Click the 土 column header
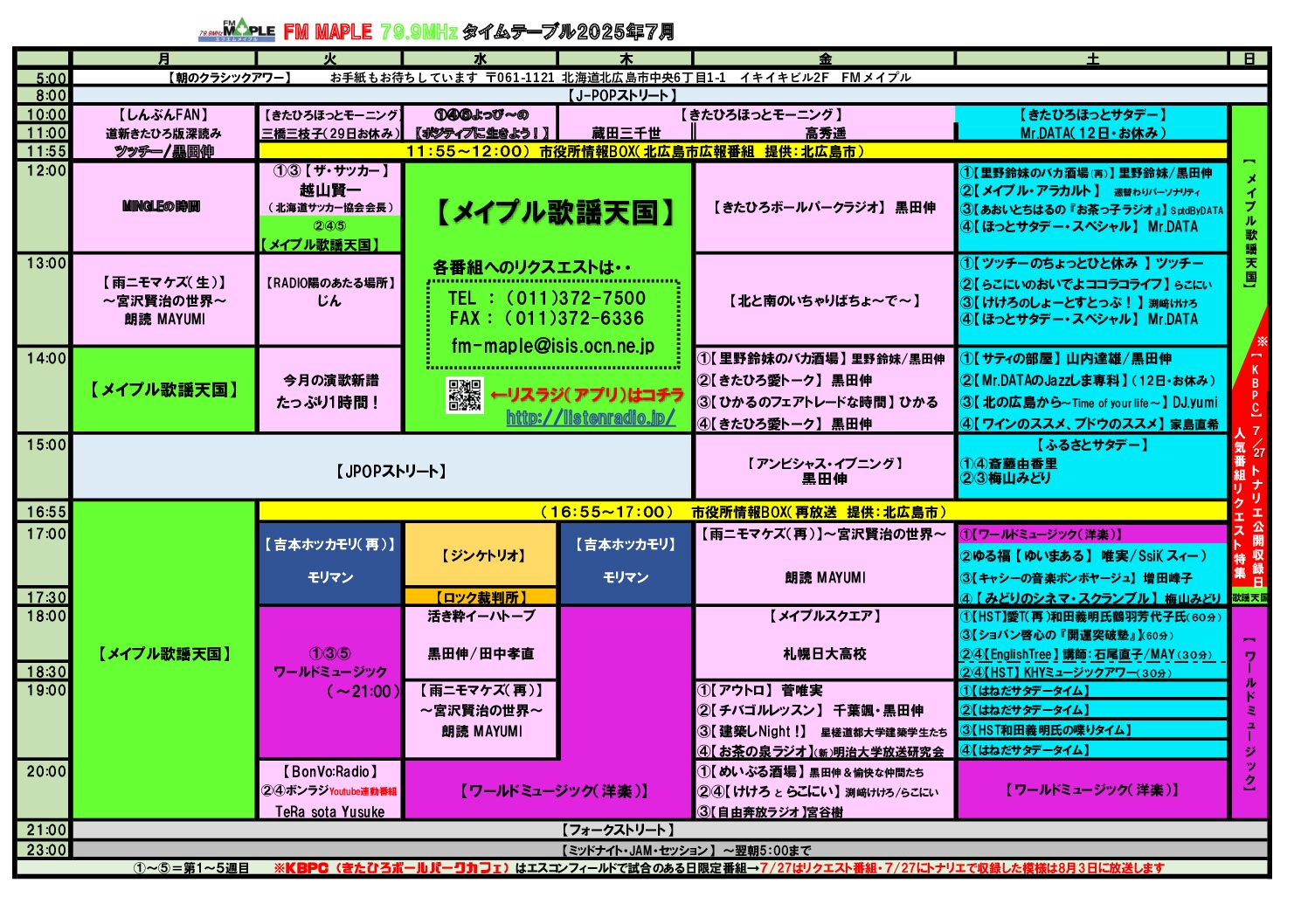The height and width of the screenshot is (924, 1308). click(1092, 59)
